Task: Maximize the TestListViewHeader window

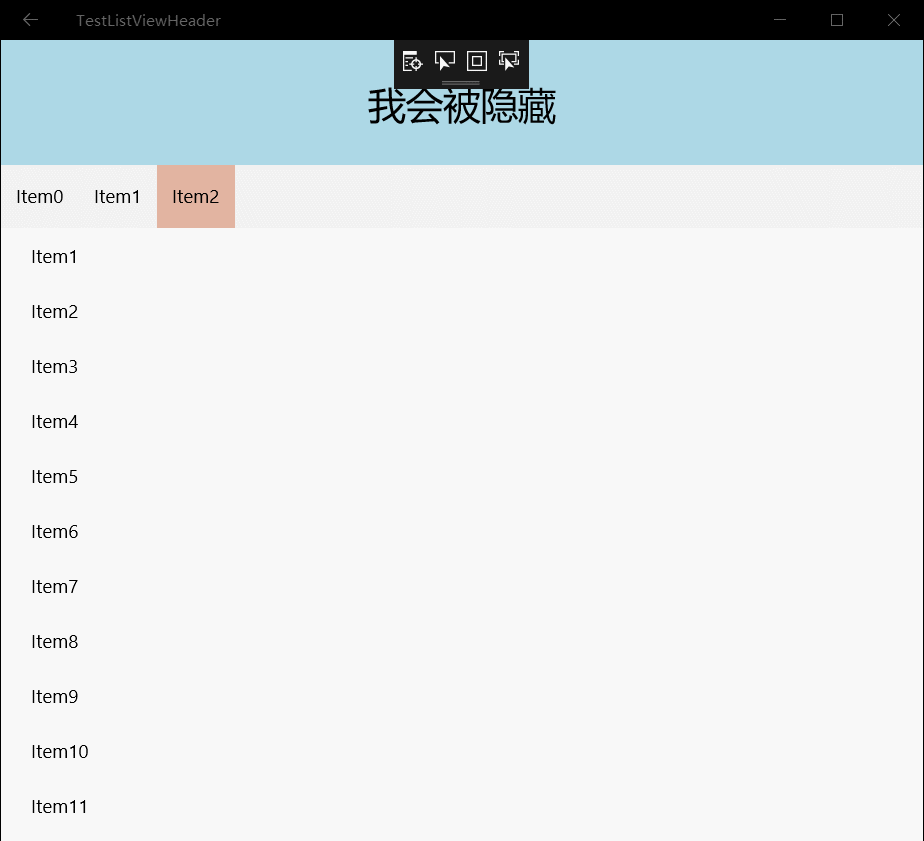Action: click(837, 20)
